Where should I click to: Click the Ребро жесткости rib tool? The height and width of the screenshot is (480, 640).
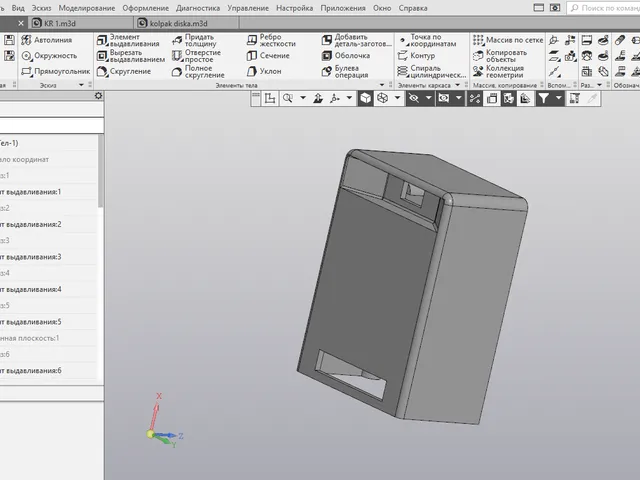coord(271,40)
